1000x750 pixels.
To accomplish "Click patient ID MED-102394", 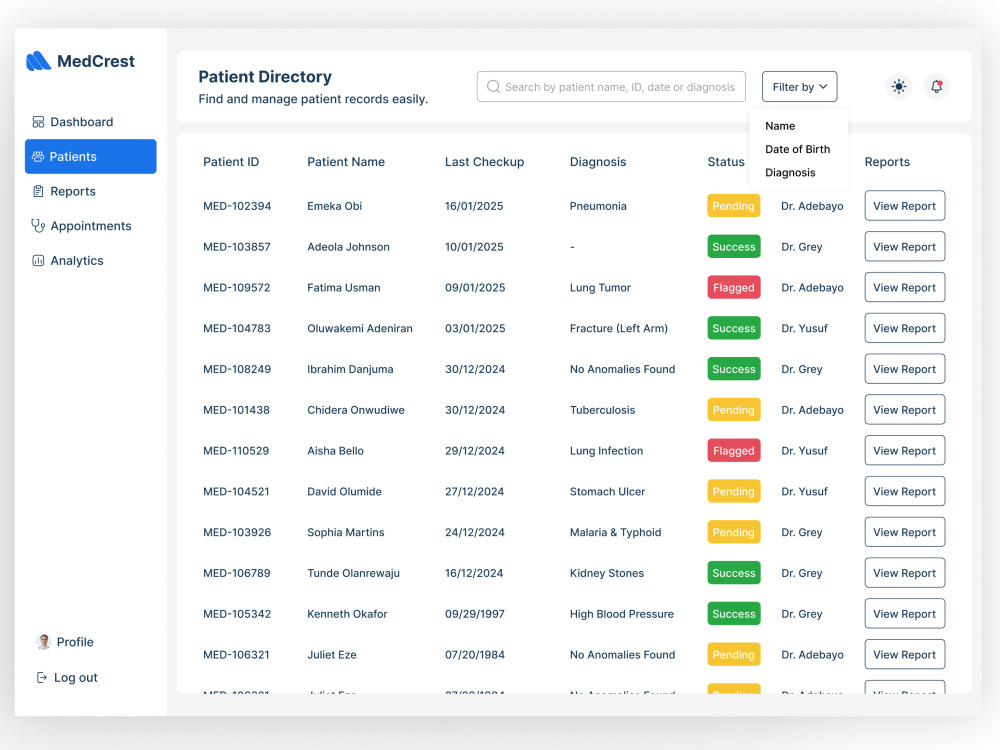I will point(237,206).
